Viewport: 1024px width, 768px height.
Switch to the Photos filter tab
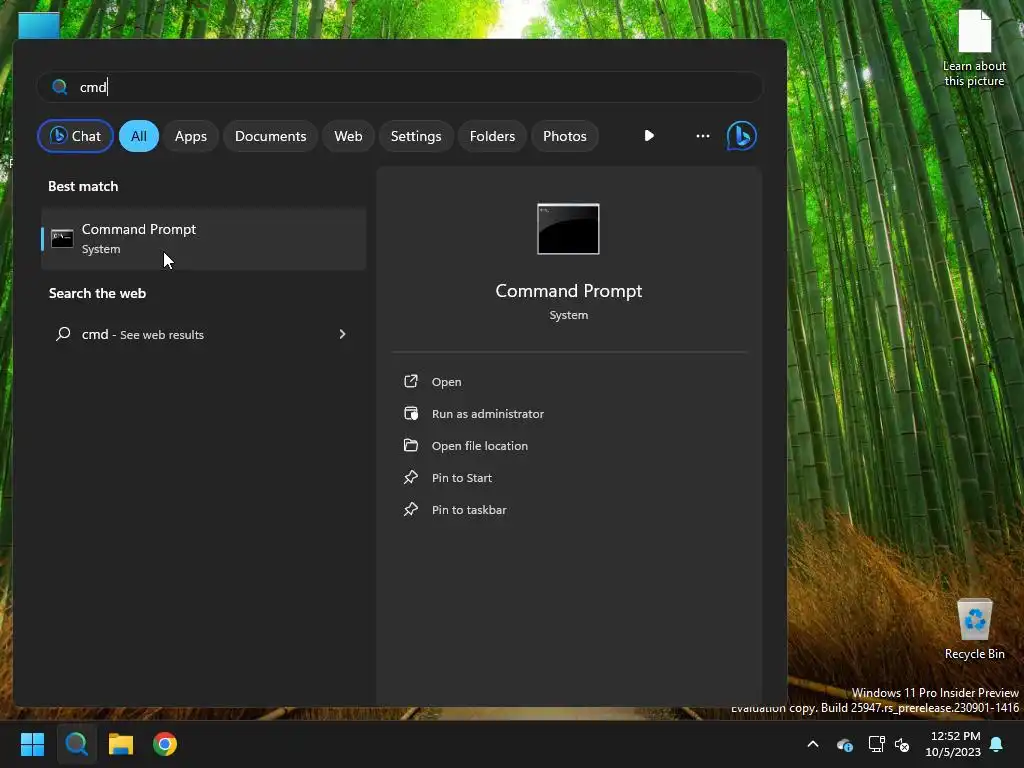coord(565,136)
